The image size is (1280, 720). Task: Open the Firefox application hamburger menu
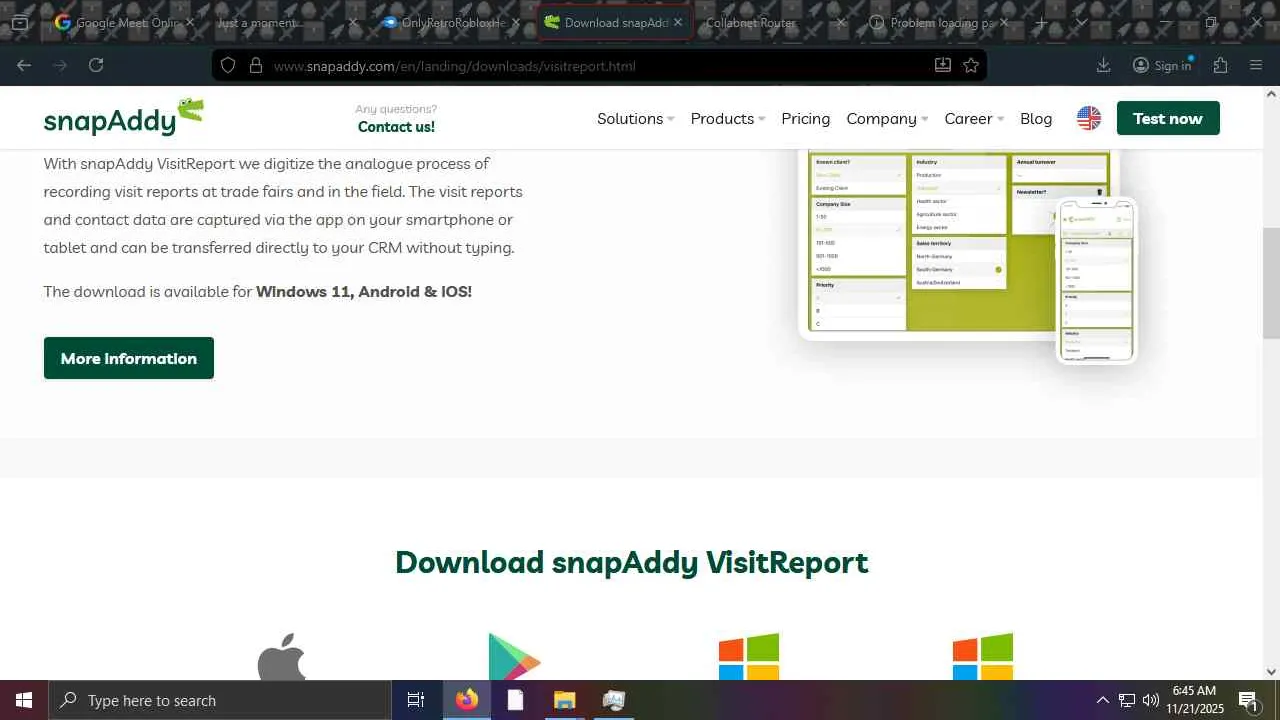(x=1256, y=65)
